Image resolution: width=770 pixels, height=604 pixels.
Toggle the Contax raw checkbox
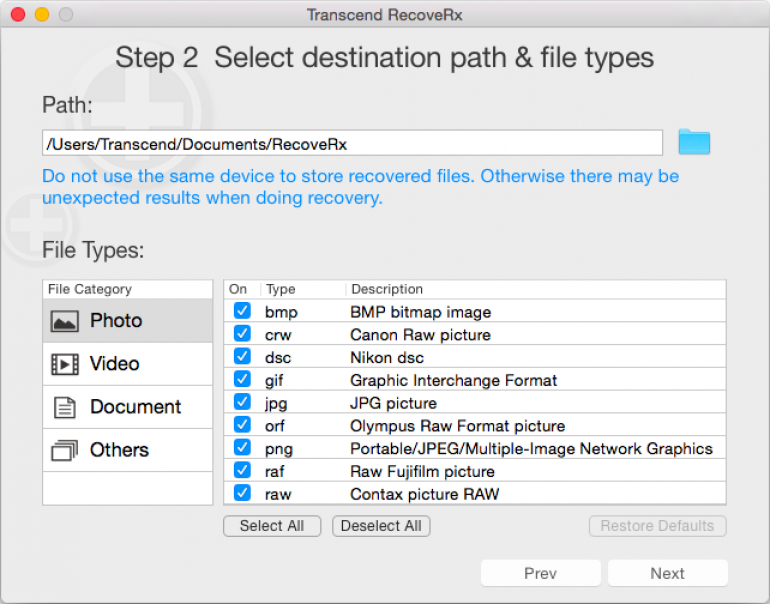[242, 493]
